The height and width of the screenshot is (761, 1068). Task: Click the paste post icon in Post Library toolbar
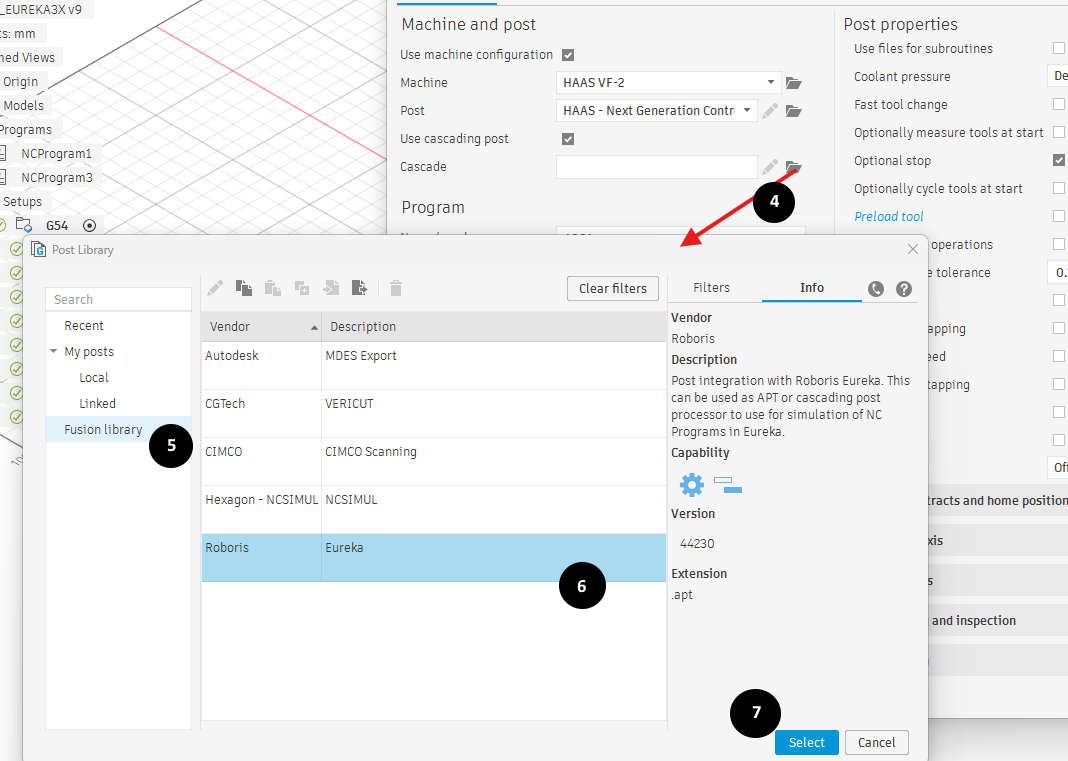tap(272, 288)
